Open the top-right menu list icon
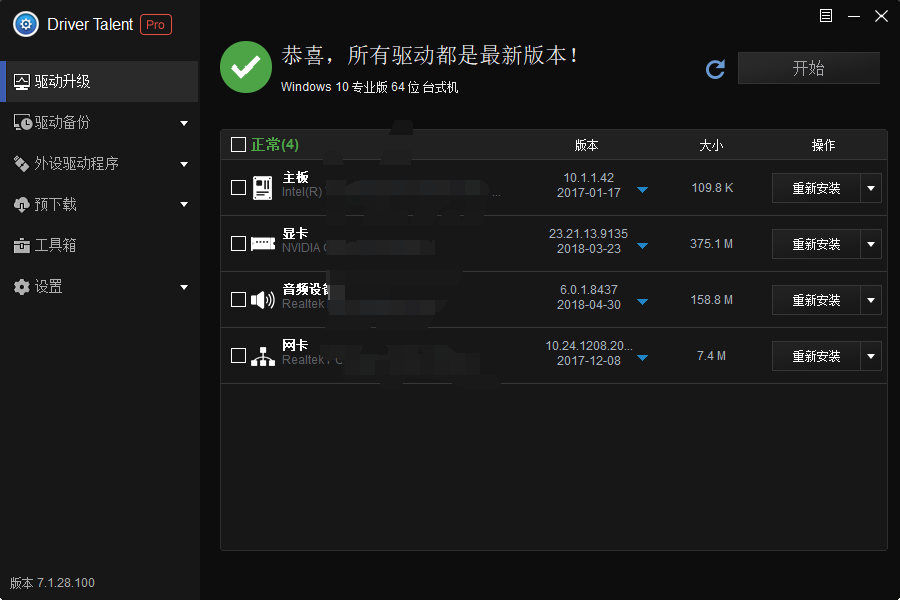900x600 pixels. tap(826, 16)
